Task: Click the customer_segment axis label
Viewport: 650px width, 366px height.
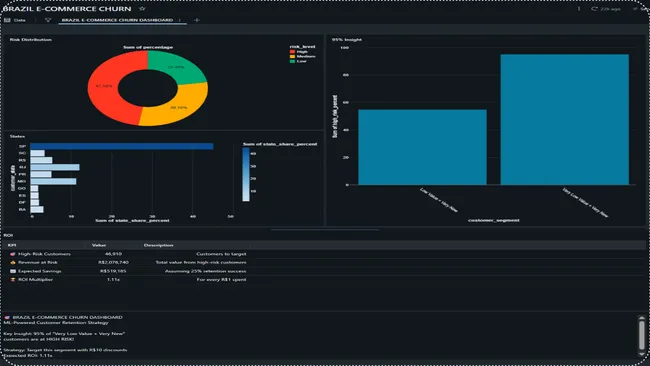Action: click(x=494, y=221)
